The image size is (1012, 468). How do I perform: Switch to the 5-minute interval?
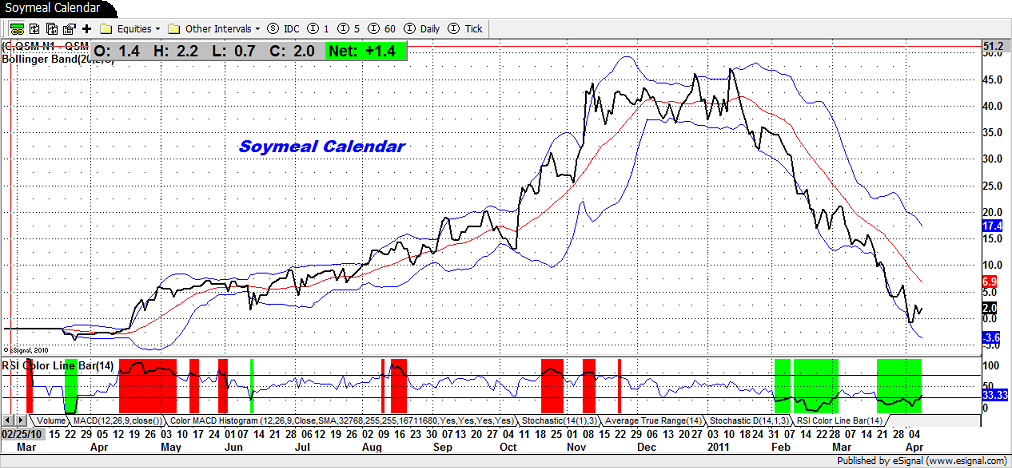coord(349,29)
